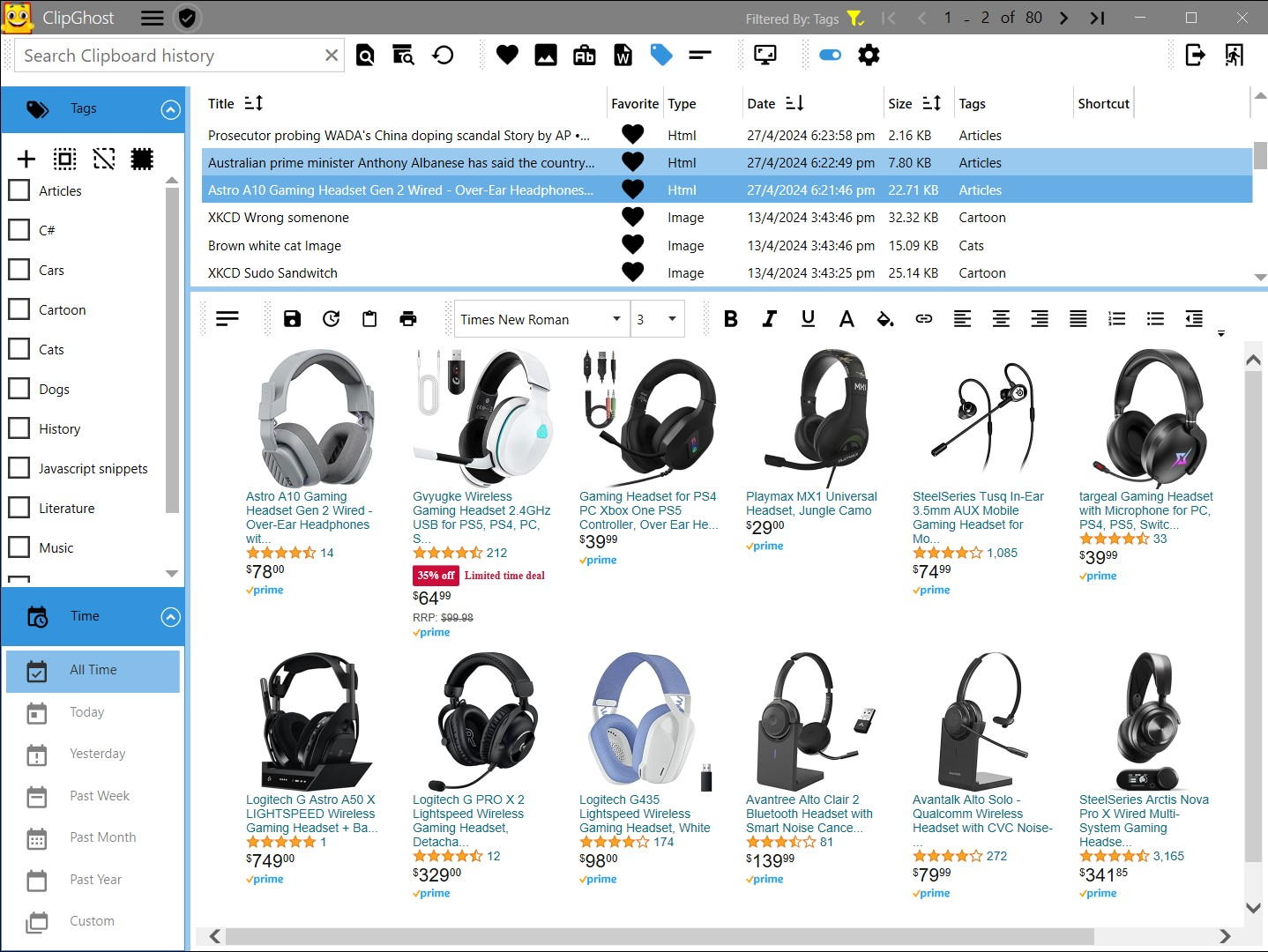Check the Articles tag checkbox
The height and width of the screenshot is (952, 1268).
point(19,190)
